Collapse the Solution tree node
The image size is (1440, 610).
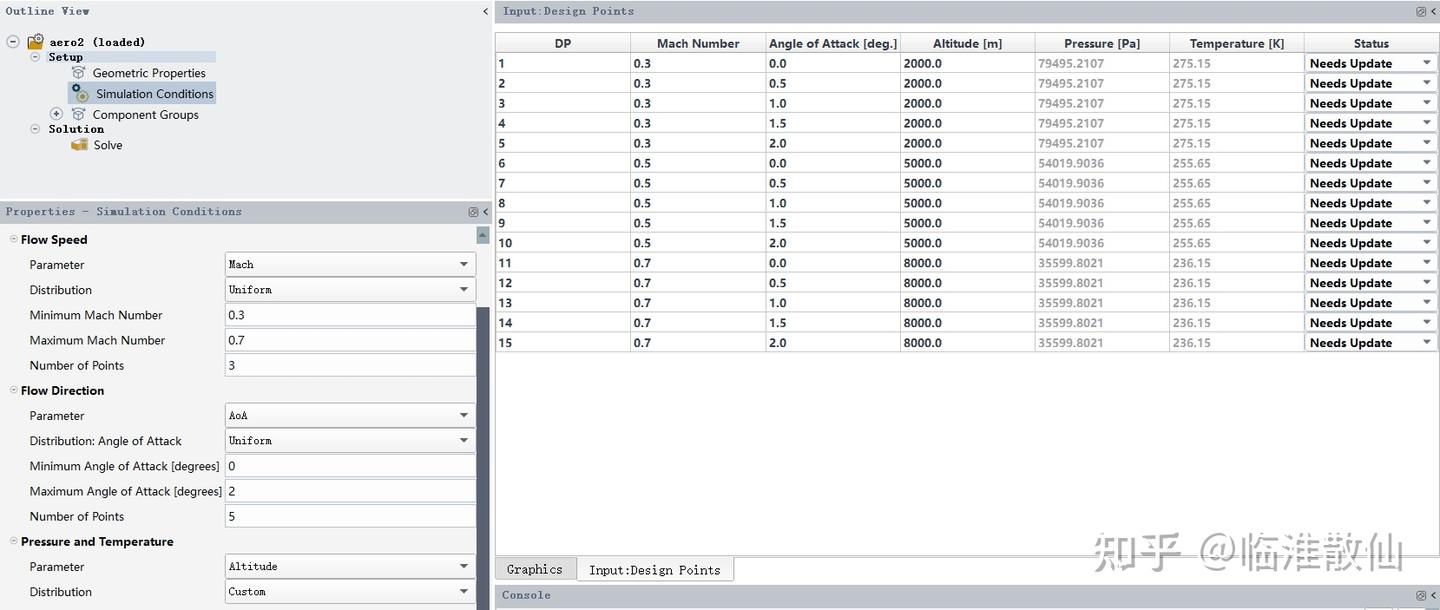[35, 129]
